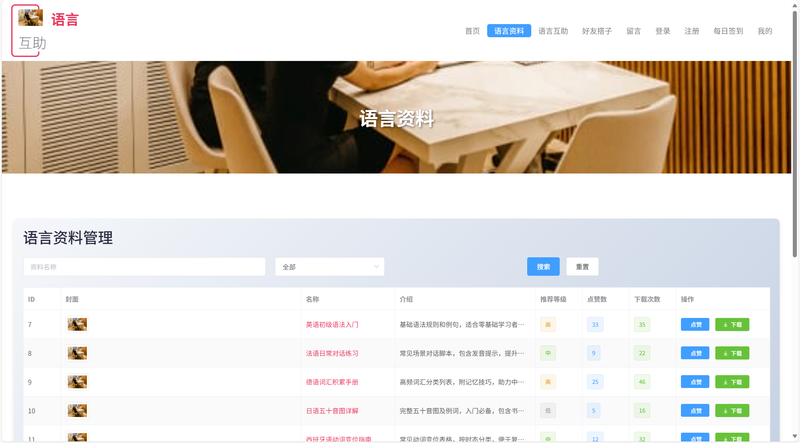The image size is (800, 443).
Task: Open the 法语日常对话练习 title link
Action: (x=332, y=353)
